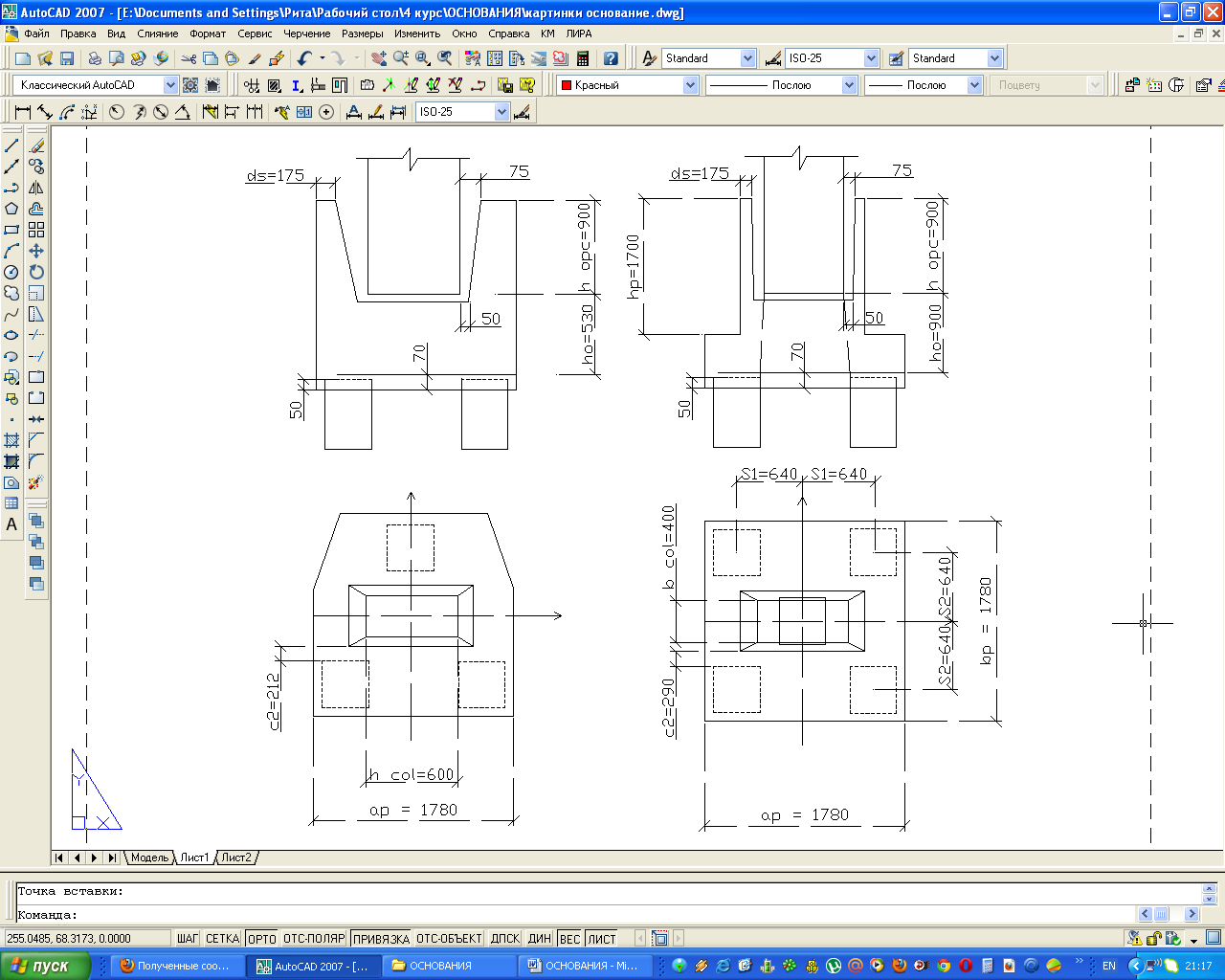Image resolution: width=1225 pixels, height=980 pixels.
Task: Select the Arc drawing tool
Action: click(11, 251)
